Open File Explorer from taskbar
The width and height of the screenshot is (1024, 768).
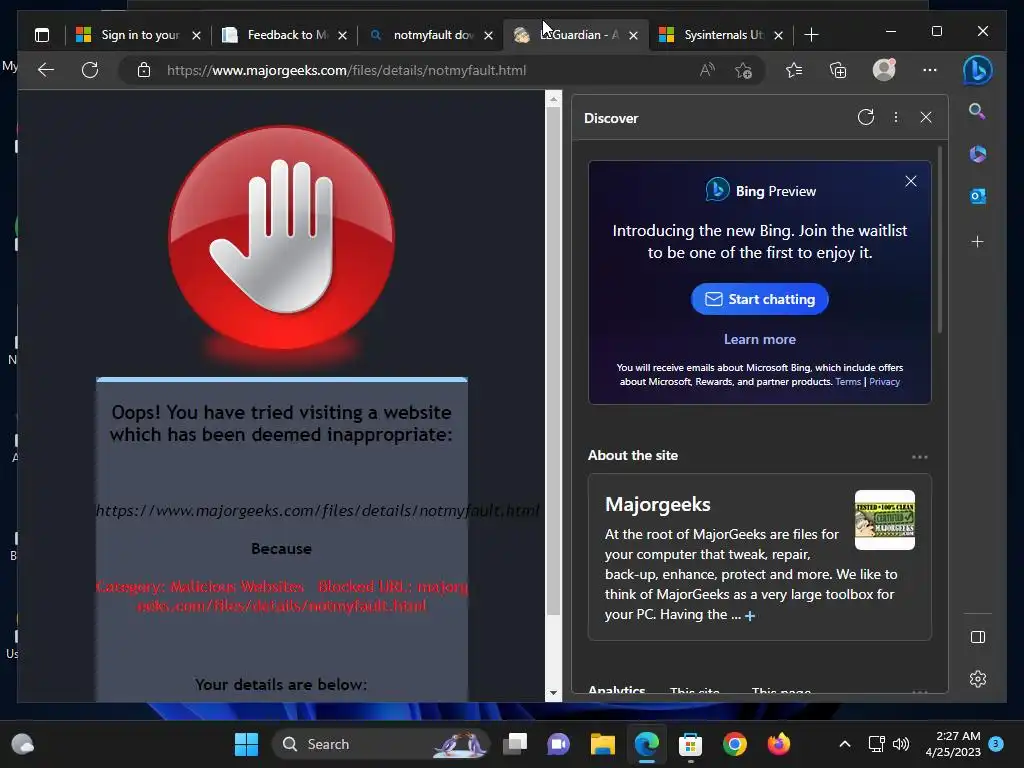603,744
